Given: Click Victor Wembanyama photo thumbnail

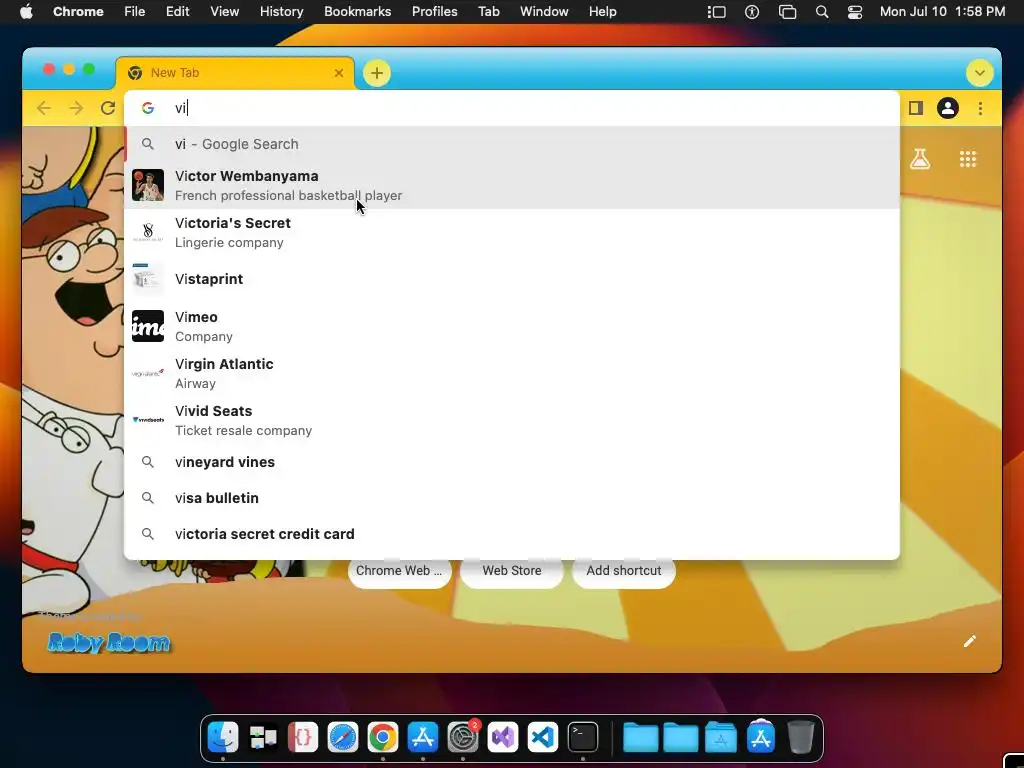Looking at the screenshot, I should (148, 185).
